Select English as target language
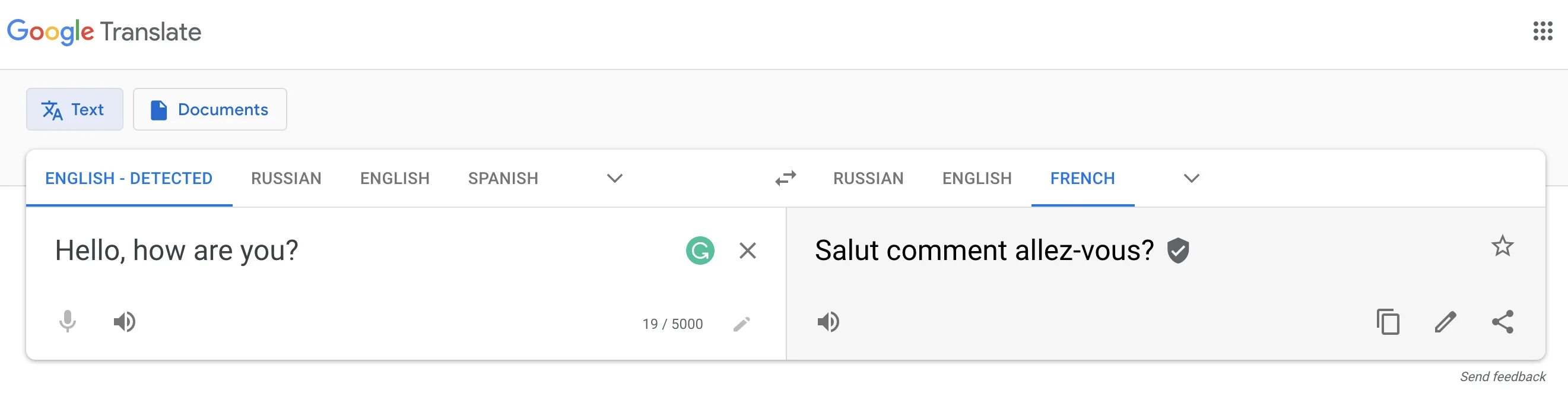This screenshot has height=412, width=1568. pyautogui.click(x=976, y=178)
